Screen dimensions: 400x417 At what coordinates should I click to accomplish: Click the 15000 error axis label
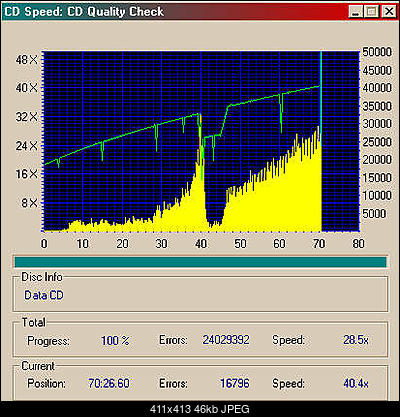[377, 178]
